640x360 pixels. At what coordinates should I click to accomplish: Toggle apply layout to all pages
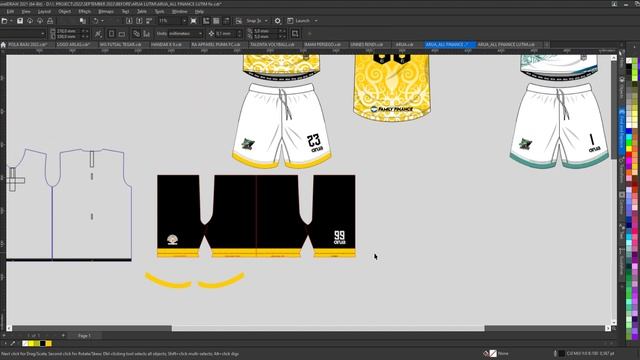pos(136,33)
